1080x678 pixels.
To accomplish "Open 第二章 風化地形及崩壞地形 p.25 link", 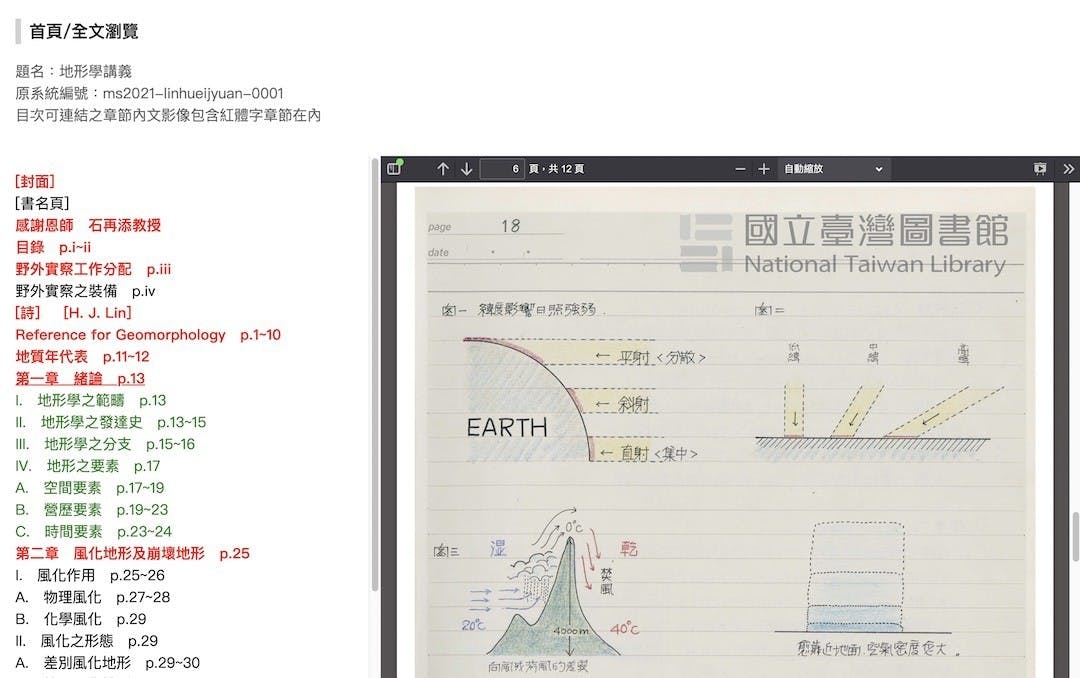I will 132,554.
